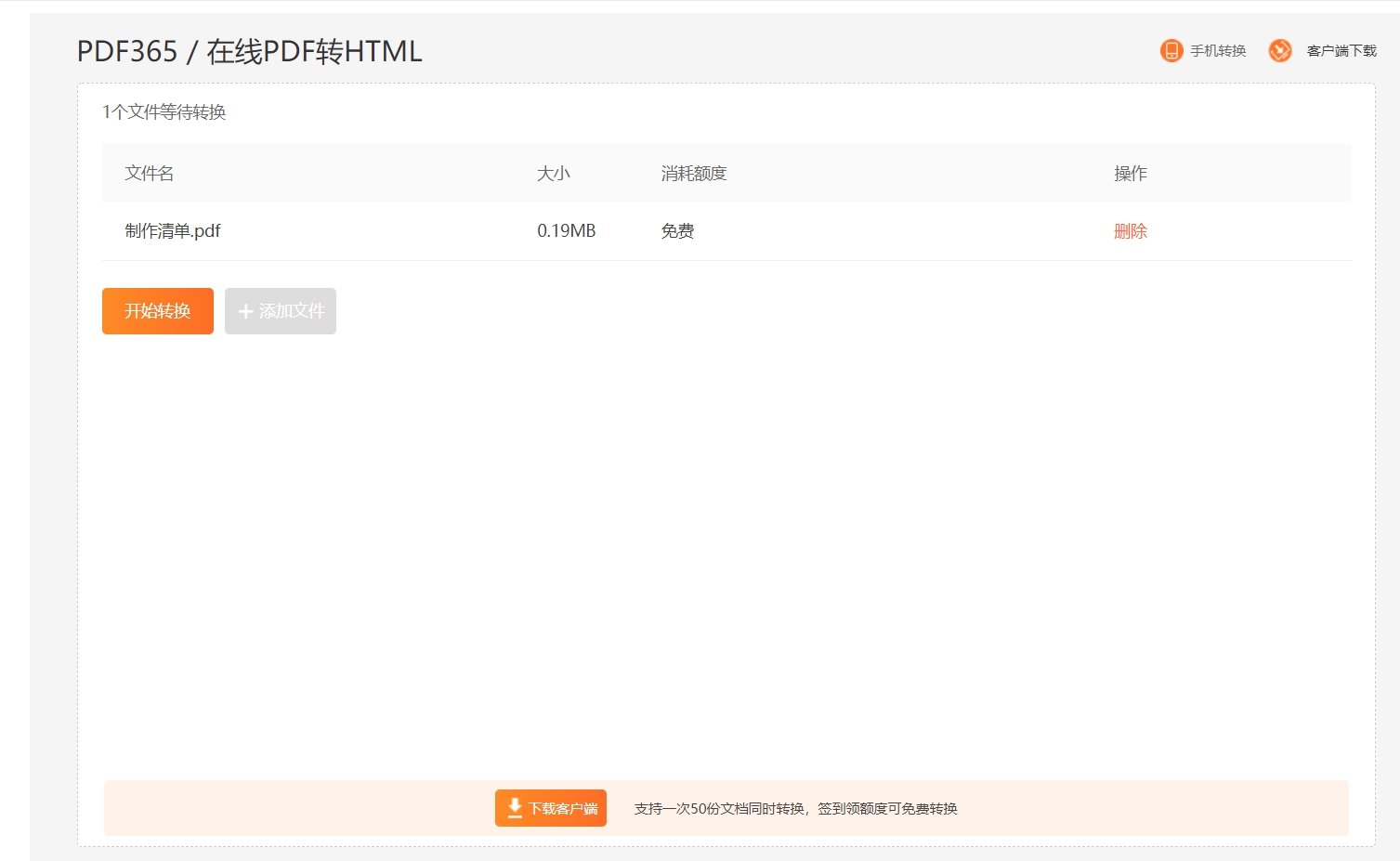The height and width of the screenshot is (861, 1400).
Task: Click the 下载客户端 button
Action: tap(551, 808)
